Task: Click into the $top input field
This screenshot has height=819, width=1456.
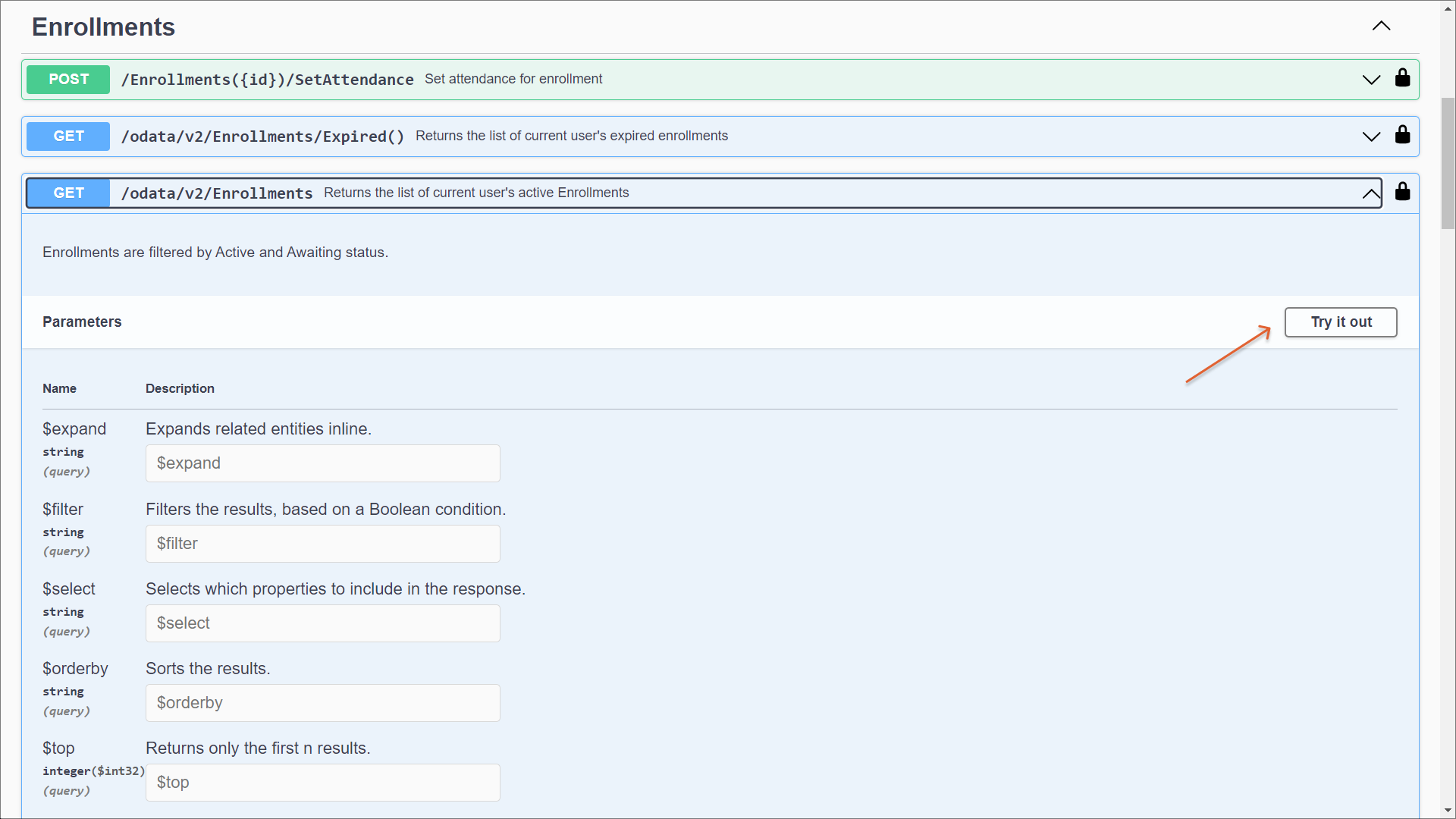Action: click(322, 783)
